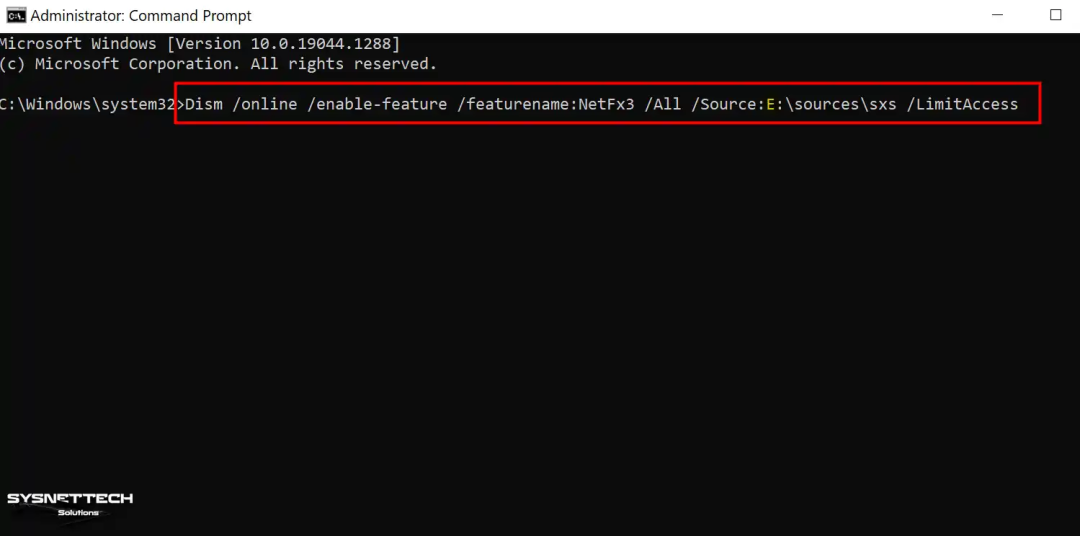Click the /All switch in the command
Screen dimensions: 1080x536
tap(662, 104)
